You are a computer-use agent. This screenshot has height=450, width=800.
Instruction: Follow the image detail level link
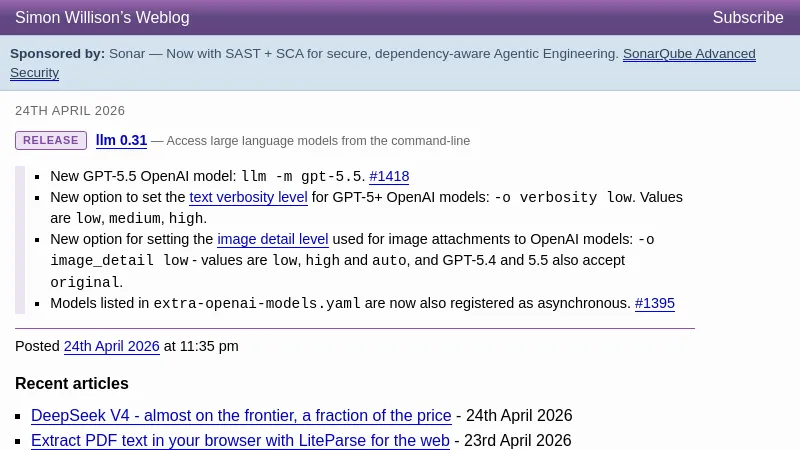(272, 240)
